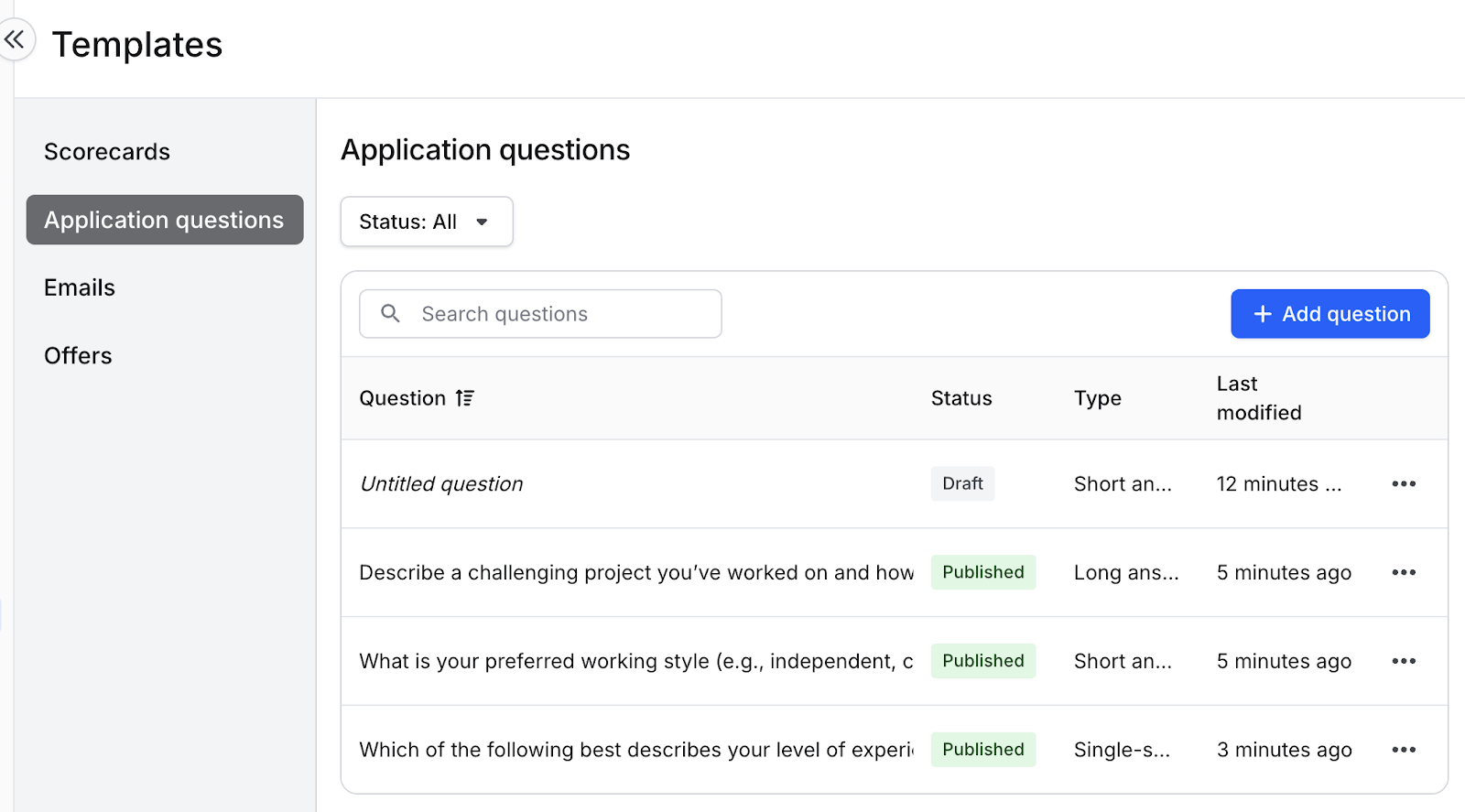
Task: Open the Scorecards templates tab
Action: tap(107, 152)
